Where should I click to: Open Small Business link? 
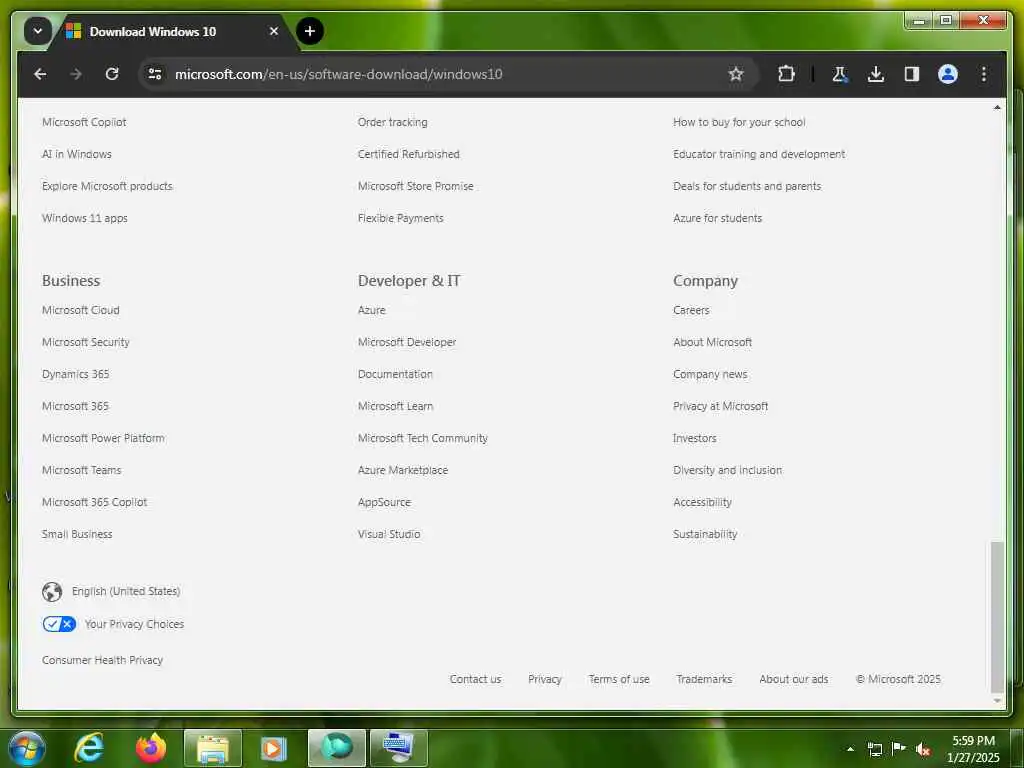pyautogui.click(x=77, y=534)
